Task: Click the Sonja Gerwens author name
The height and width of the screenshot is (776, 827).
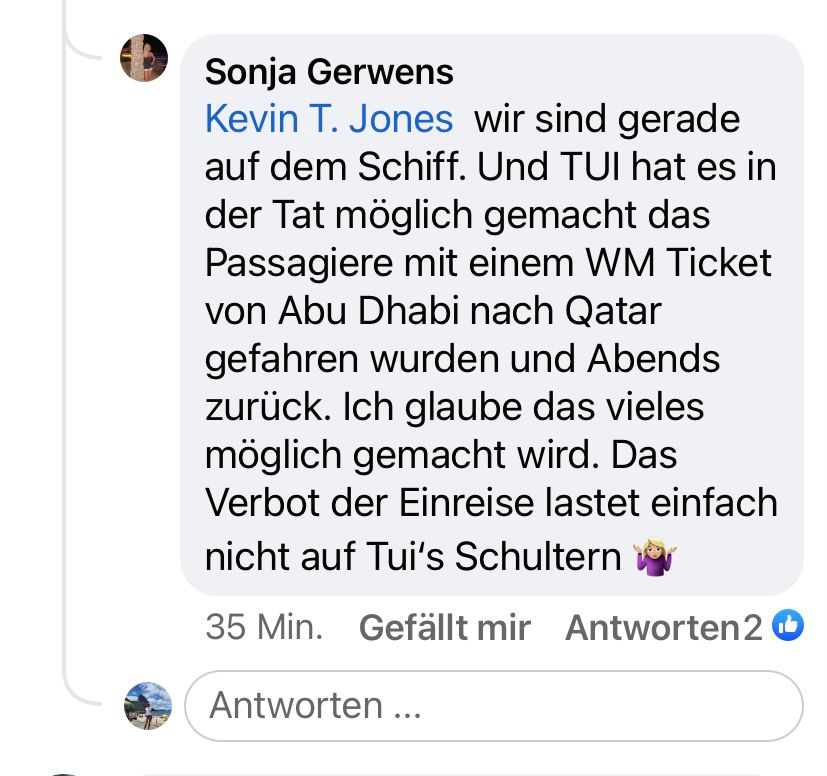Action: pos(329,71)
